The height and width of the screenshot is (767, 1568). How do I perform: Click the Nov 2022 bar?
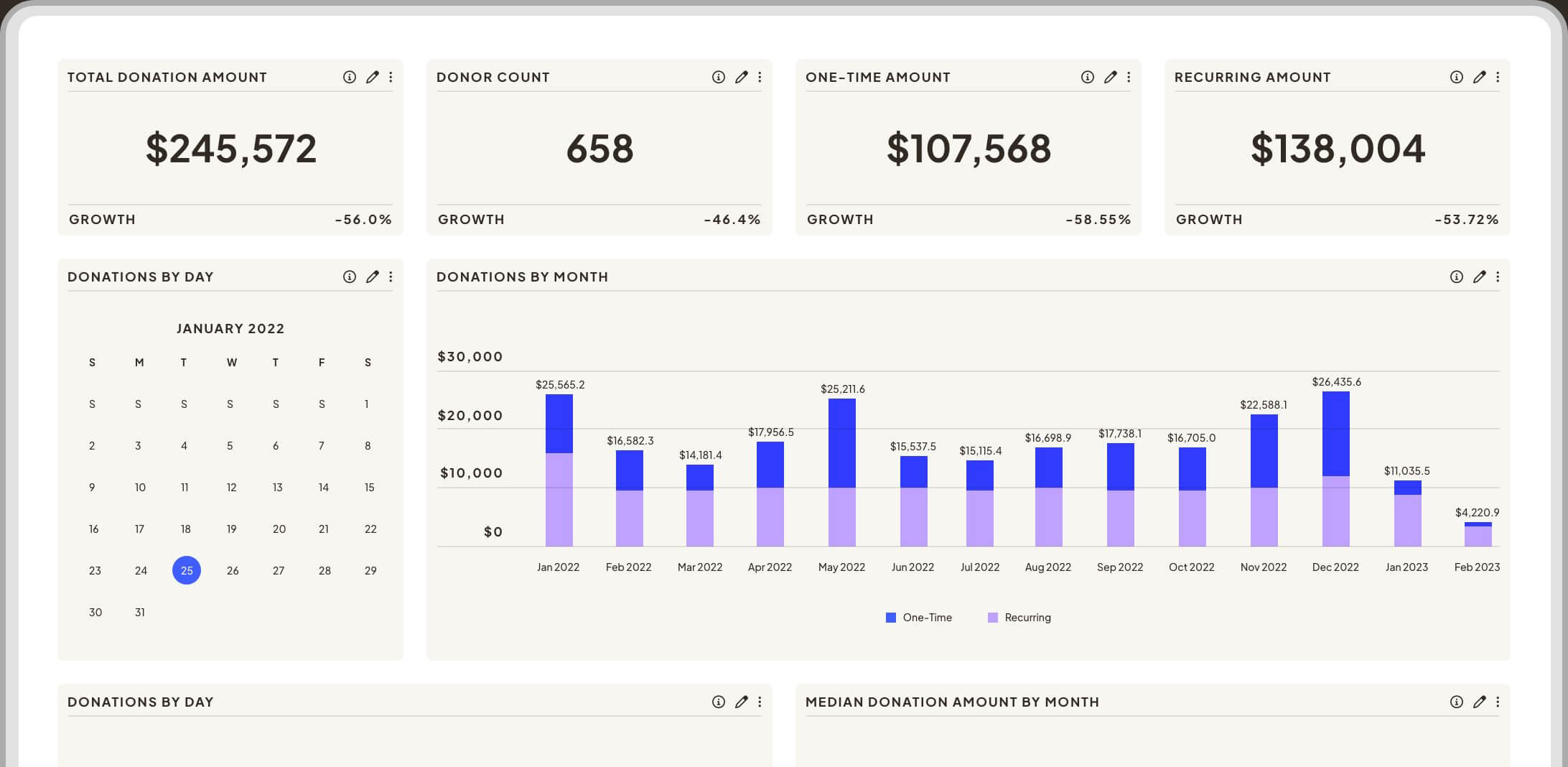1264,480
